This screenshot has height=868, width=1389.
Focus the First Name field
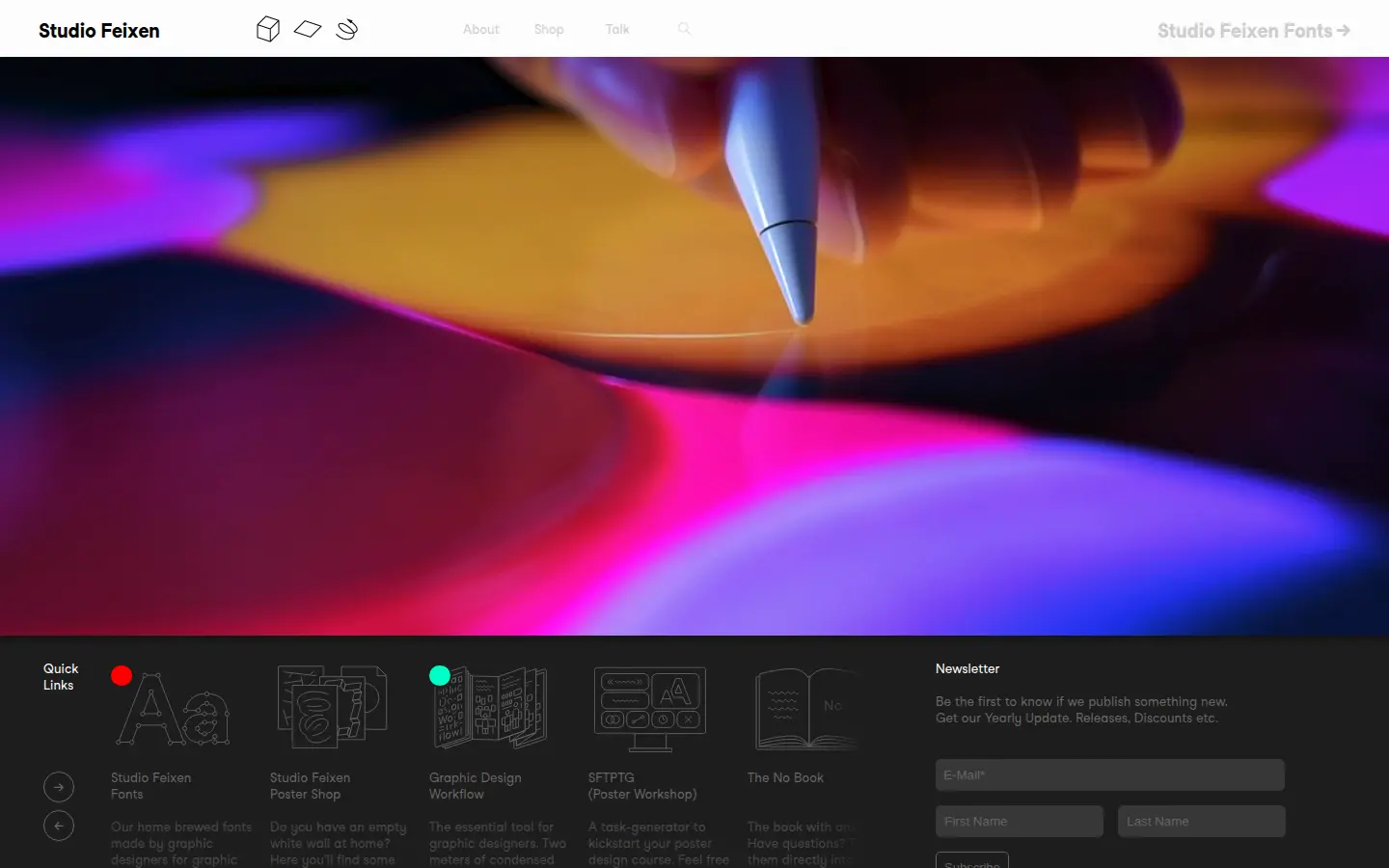coord(1019,821)
